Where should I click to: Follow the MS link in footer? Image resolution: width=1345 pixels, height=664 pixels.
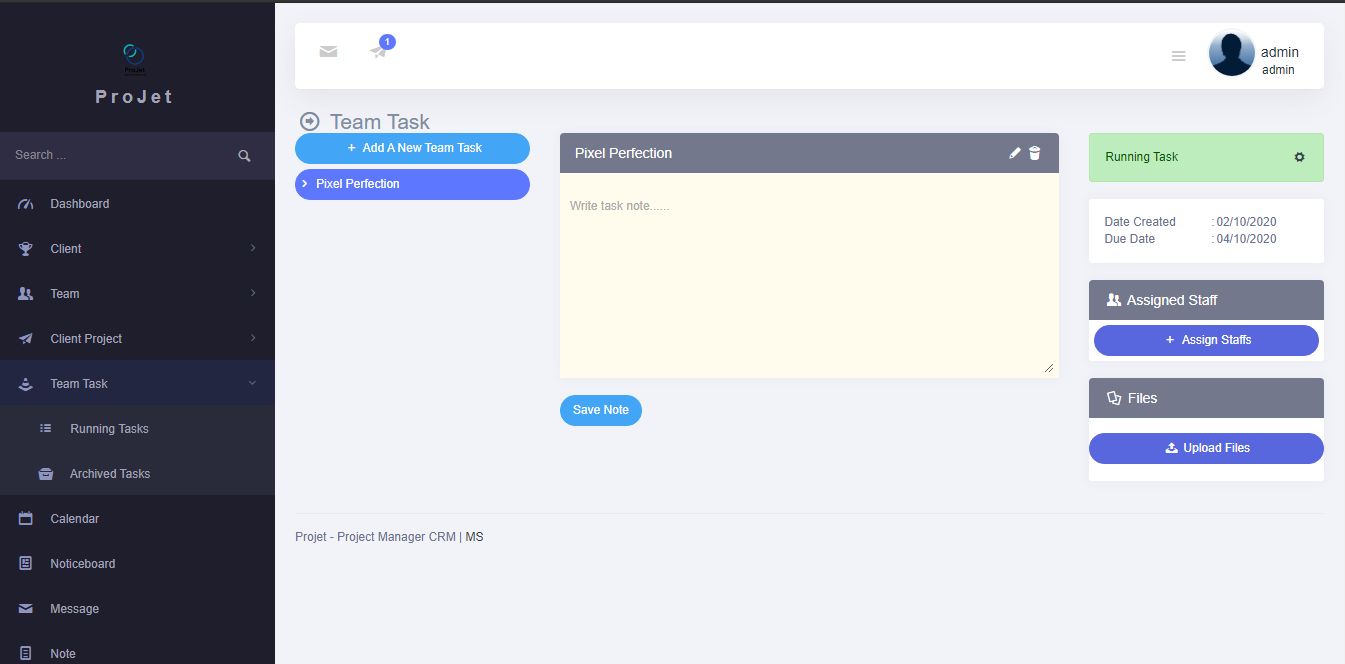coord(474,537)
